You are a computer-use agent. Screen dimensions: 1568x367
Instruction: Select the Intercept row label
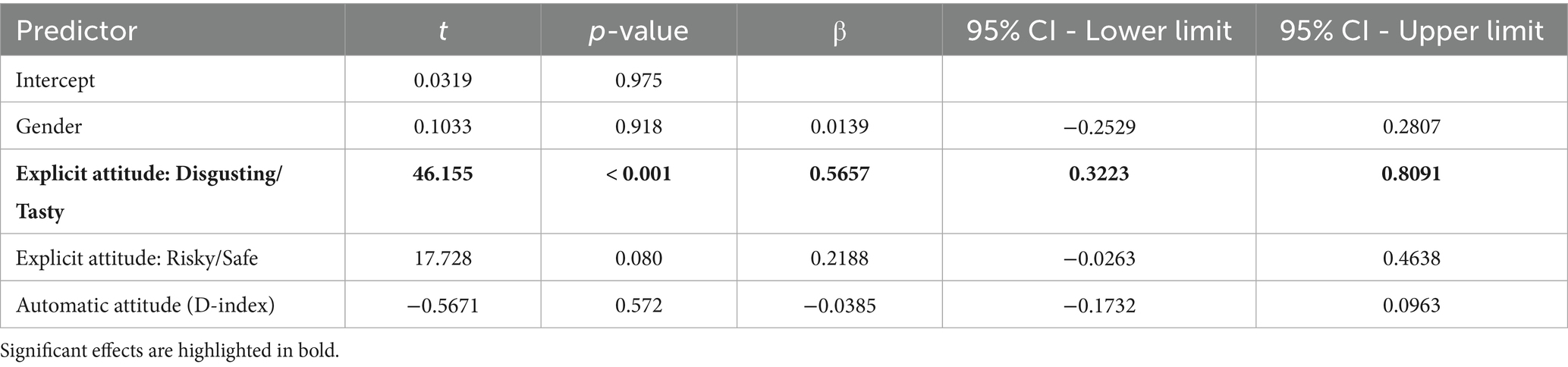[55, 80]
